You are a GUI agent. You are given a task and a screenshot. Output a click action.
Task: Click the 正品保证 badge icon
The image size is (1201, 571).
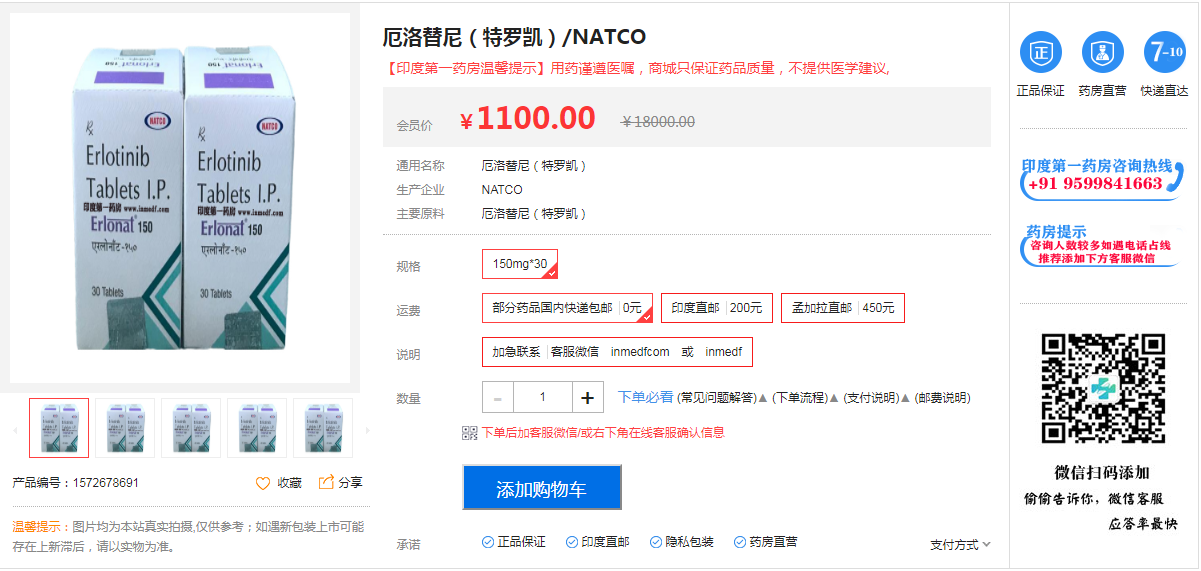pos(1040,52)
